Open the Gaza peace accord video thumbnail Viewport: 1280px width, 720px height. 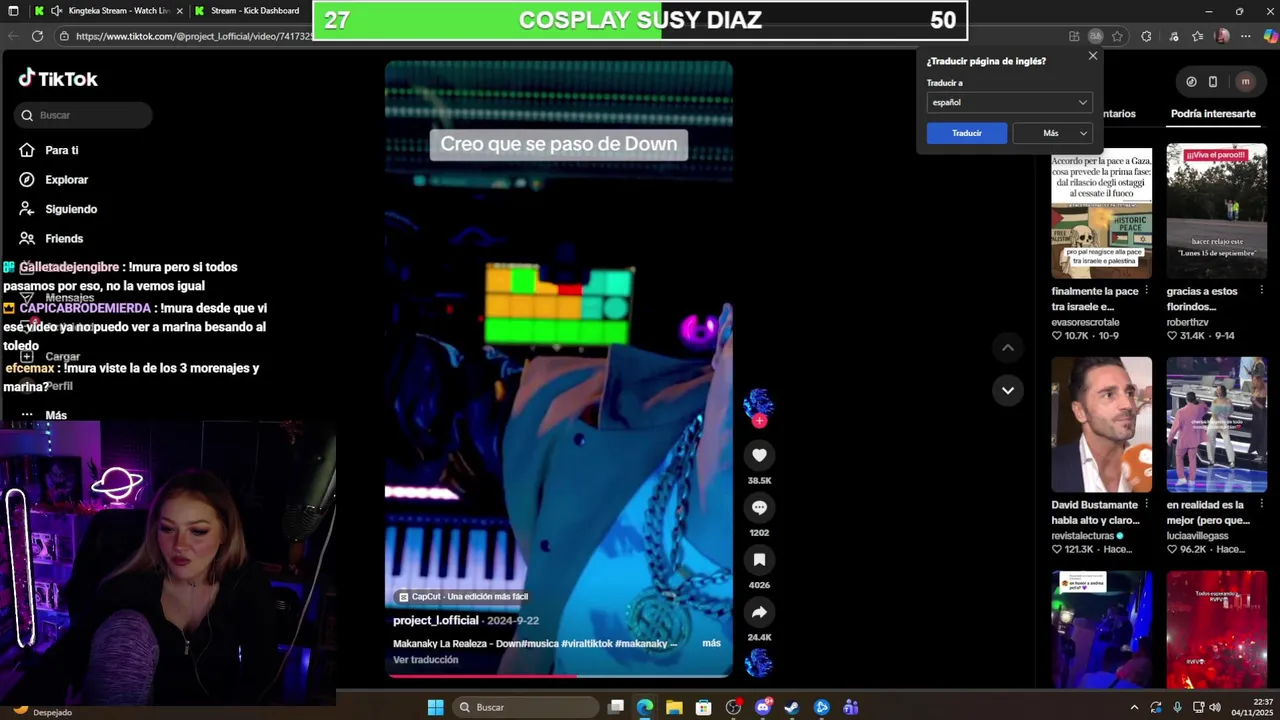click(x=1101, y=211)
